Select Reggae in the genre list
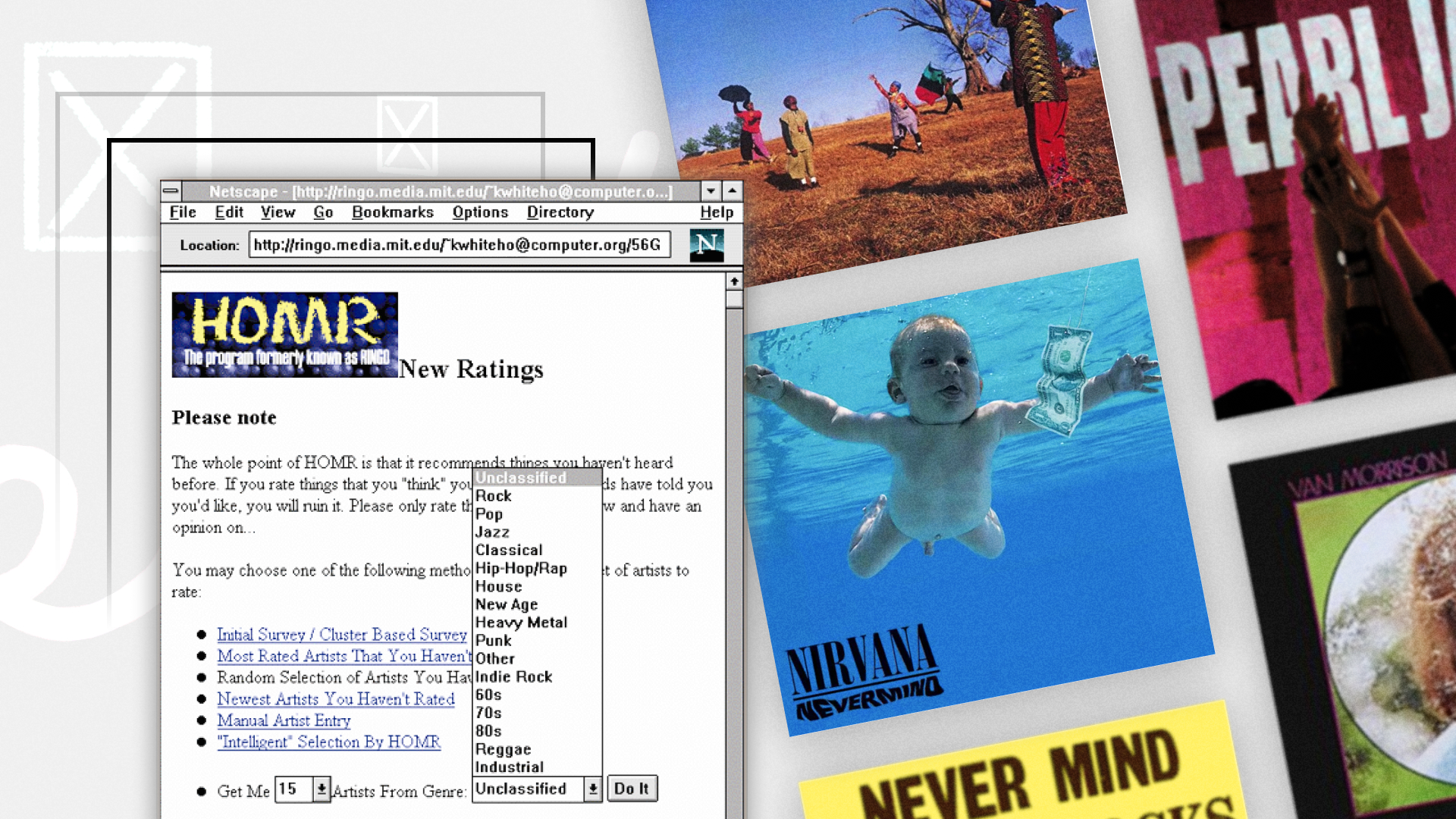1456x819 pixels. pyautogui.click(x=537, y=749)
